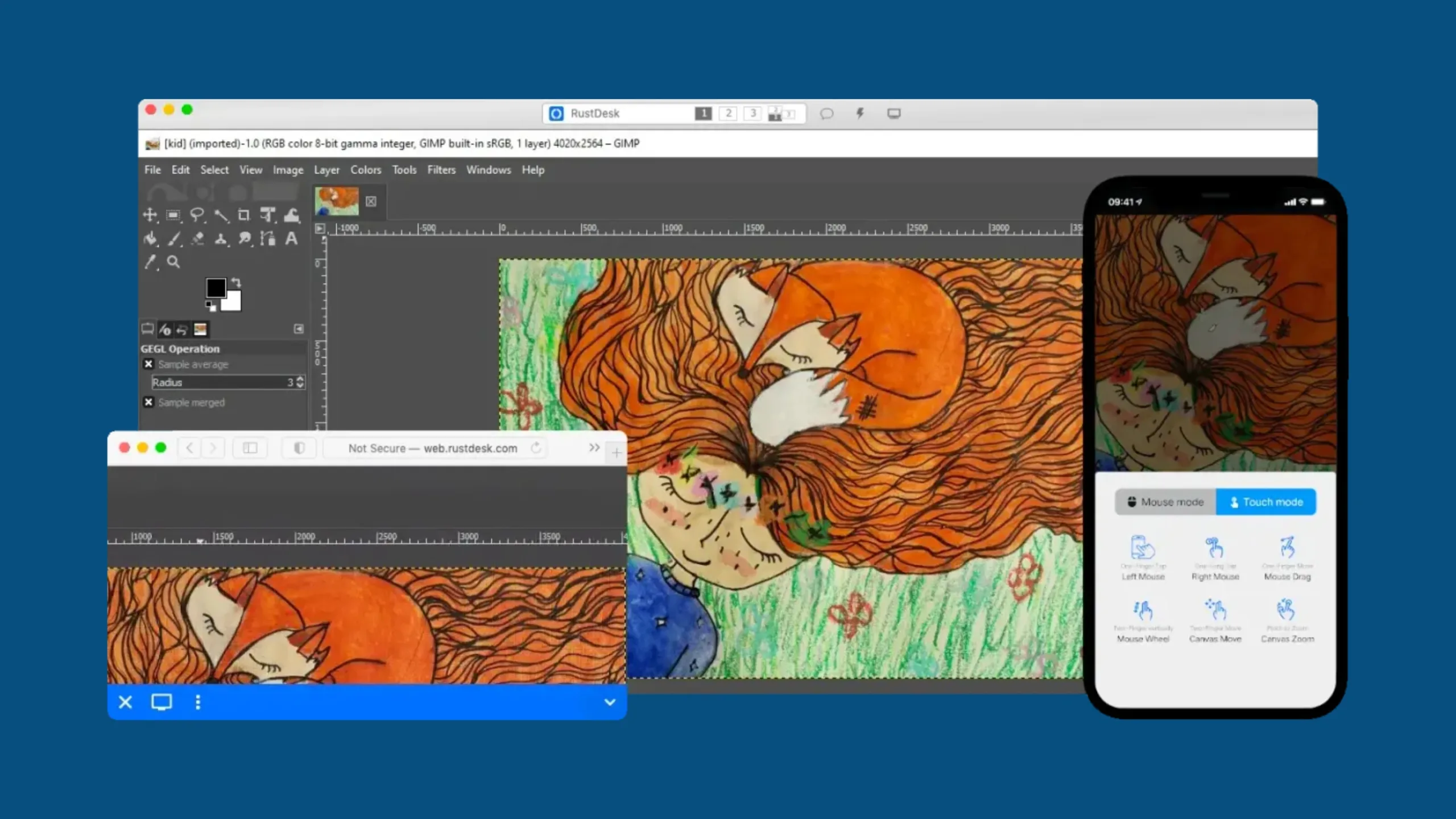
Task: Tap the Left Mouse gesture icon on phone
Action: (x=1143, y=547)
